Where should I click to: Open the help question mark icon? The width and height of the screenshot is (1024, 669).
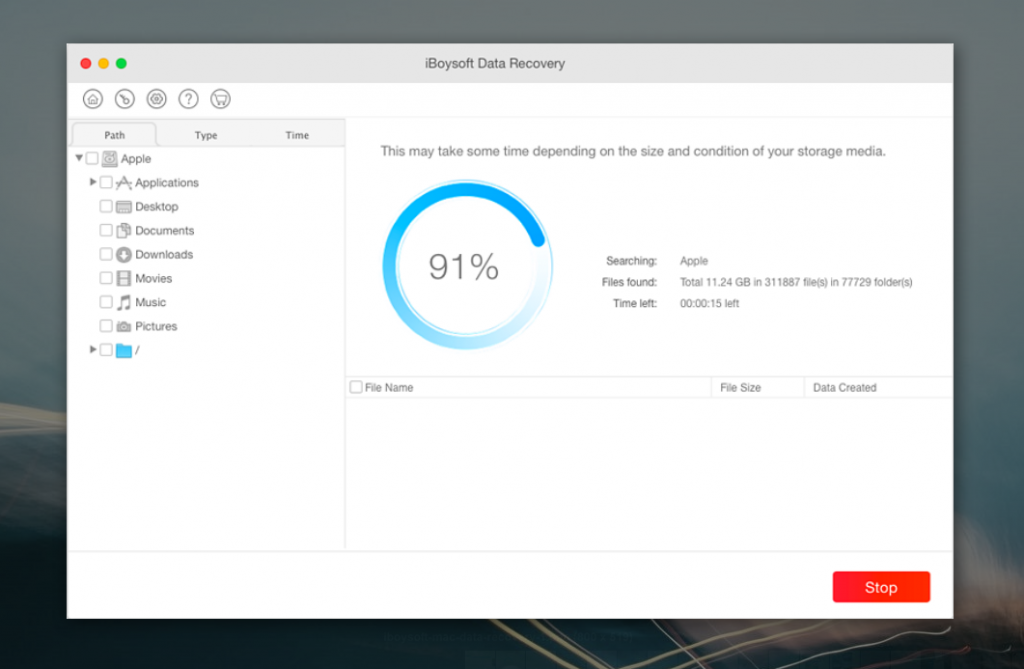189,99
